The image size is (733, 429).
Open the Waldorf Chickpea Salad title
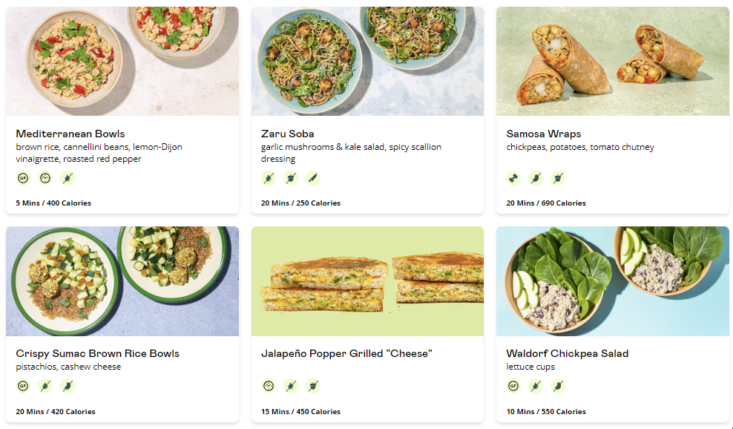tap(568, 353)
